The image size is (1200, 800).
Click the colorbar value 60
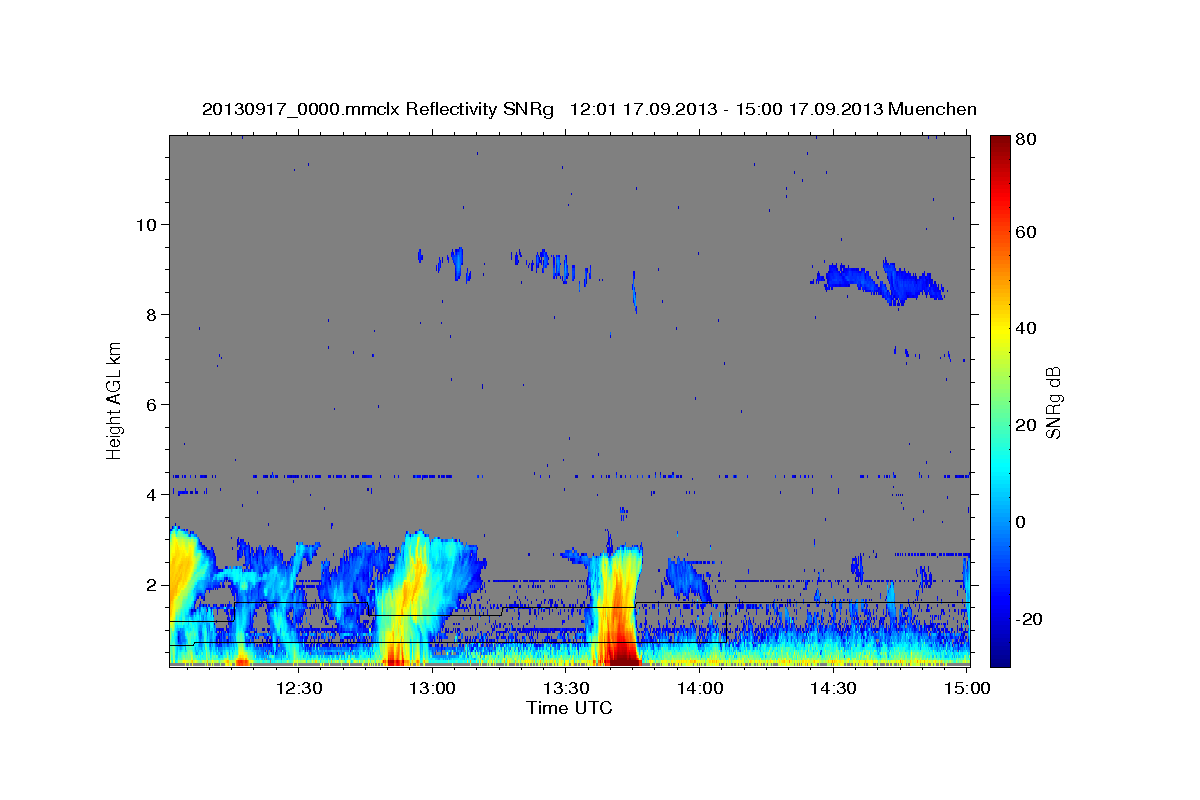[x=1024, y=232]
